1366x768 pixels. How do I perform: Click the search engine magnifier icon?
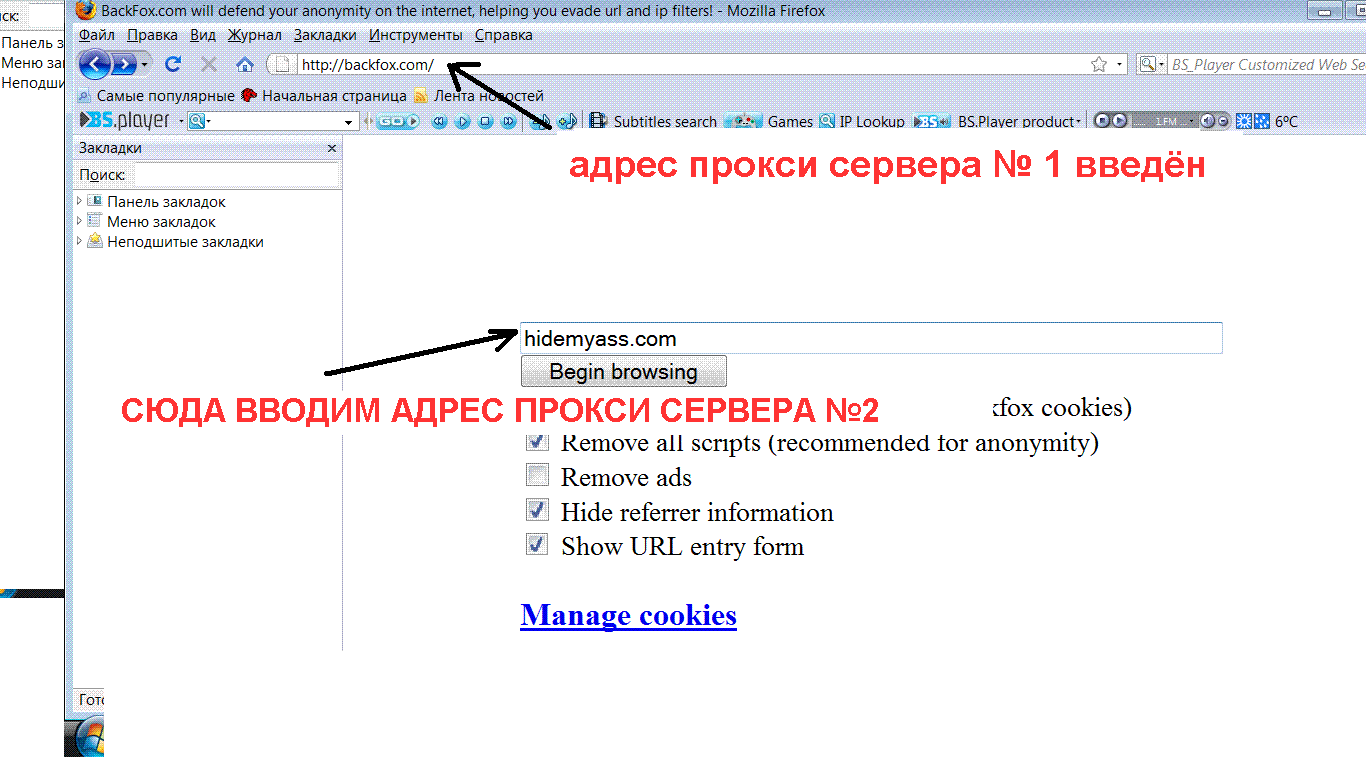click(1147, 64)
